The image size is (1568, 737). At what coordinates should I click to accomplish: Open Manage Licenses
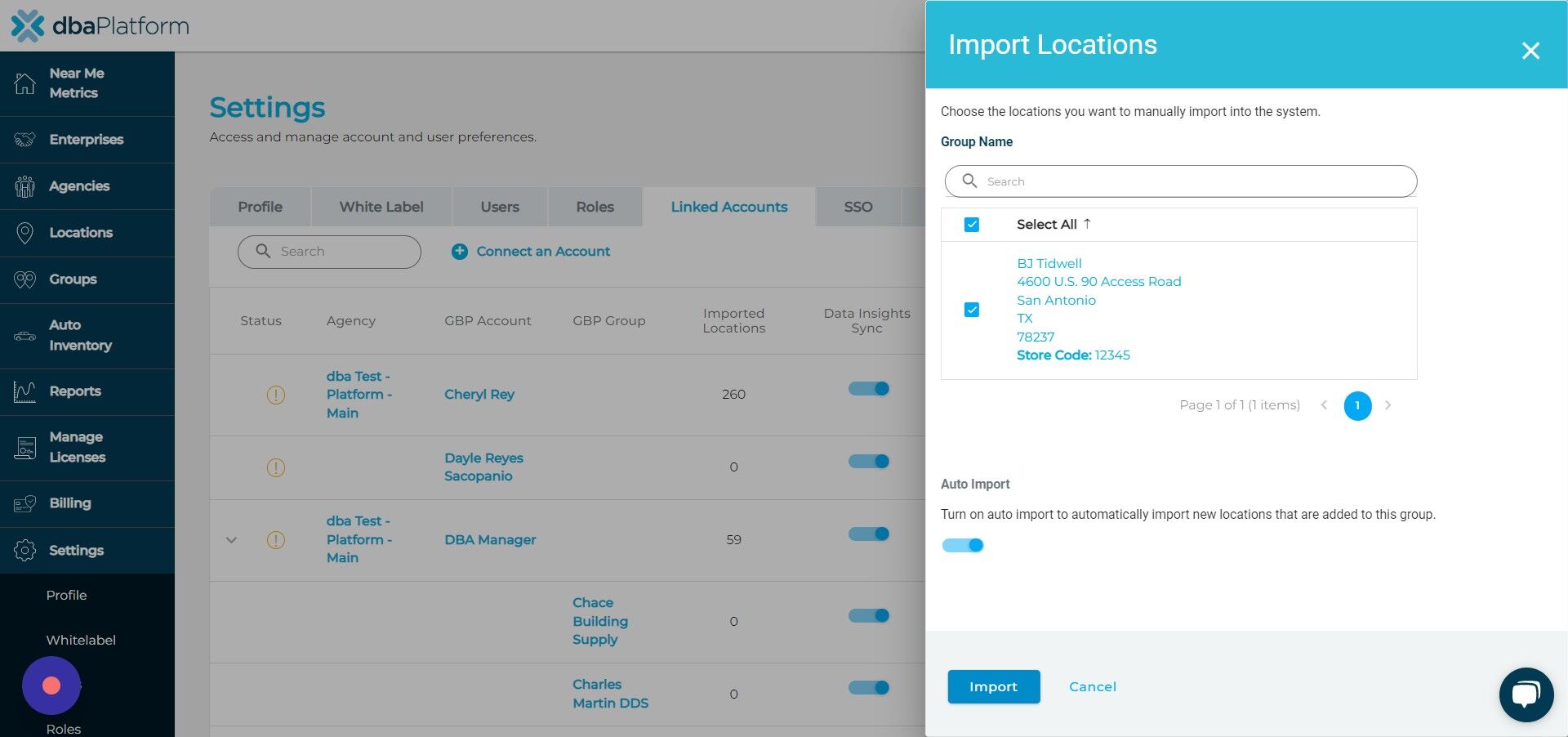[75, 447]
